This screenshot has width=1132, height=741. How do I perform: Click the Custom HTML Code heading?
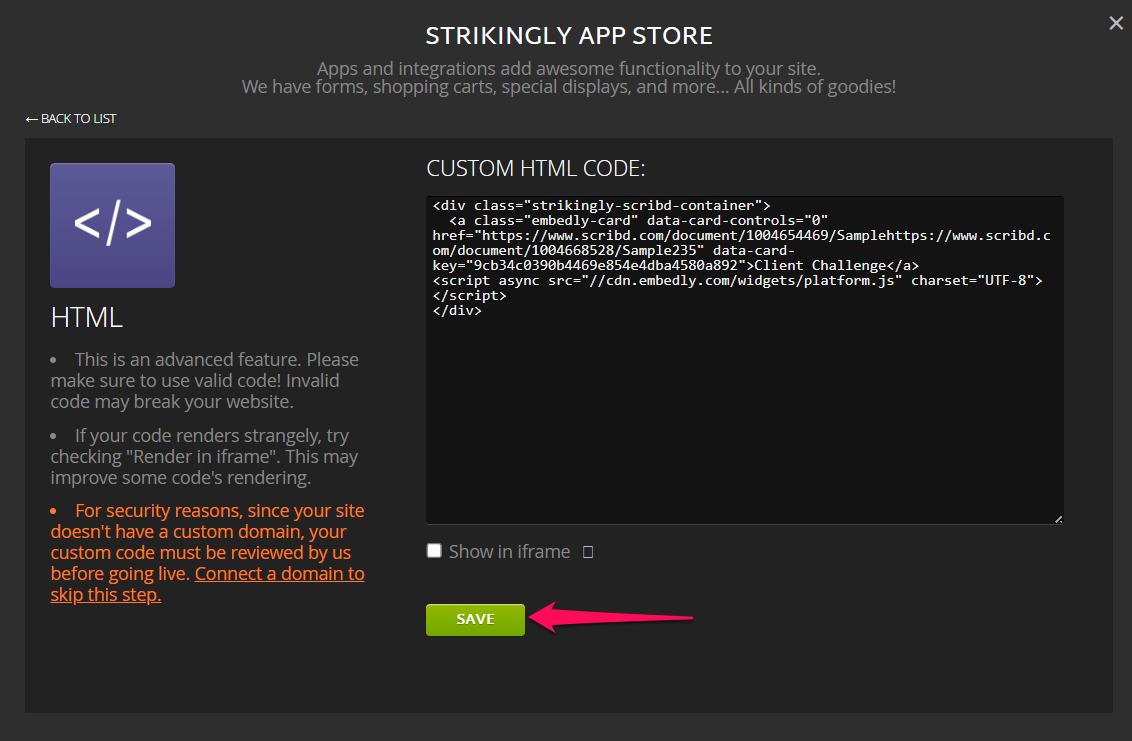[536, 168]
